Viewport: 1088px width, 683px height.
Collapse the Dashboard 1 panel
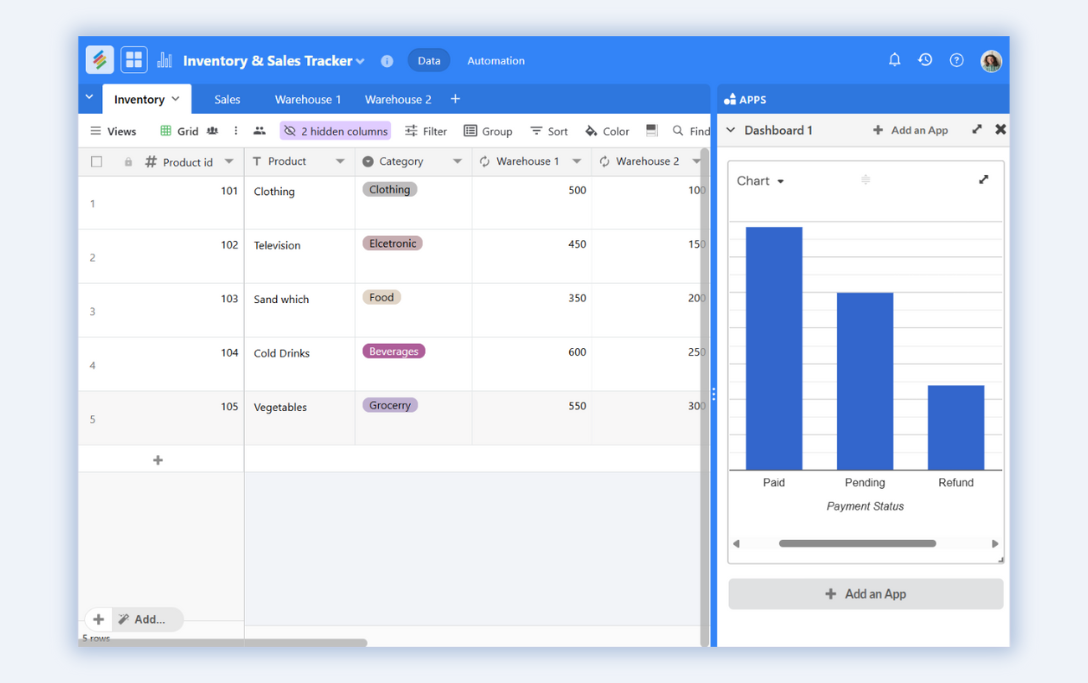coord(731,130)
